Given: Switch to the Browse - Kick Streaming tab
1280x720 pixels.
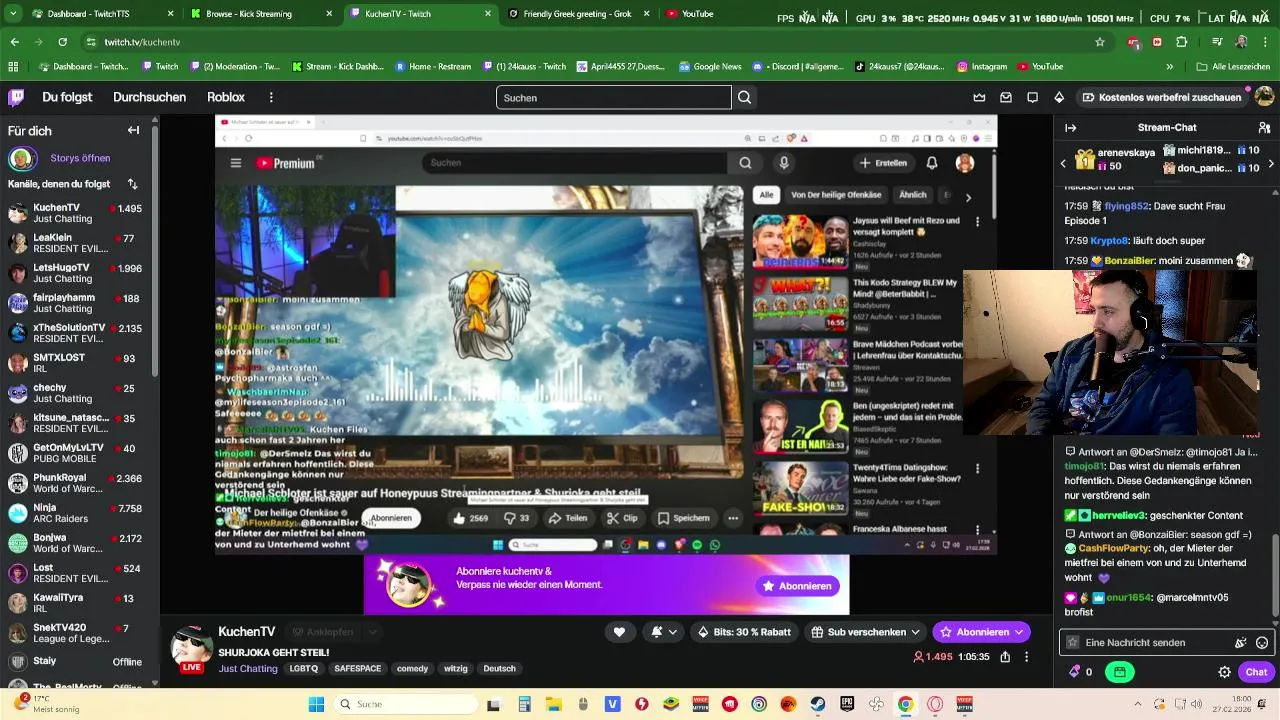Looking at the screenshot, I should click(261, 14).
